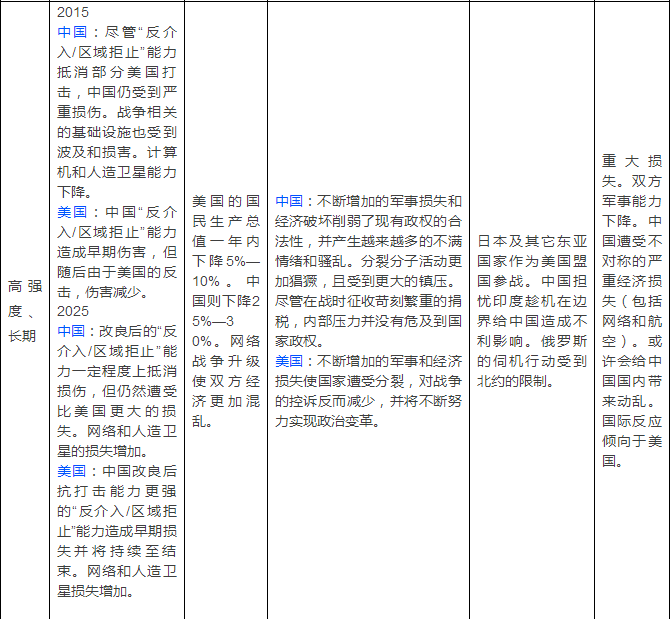
Task: Follow the 美国 link before 中国改良后
Action: pyautogui.click(x=72, y=471)
